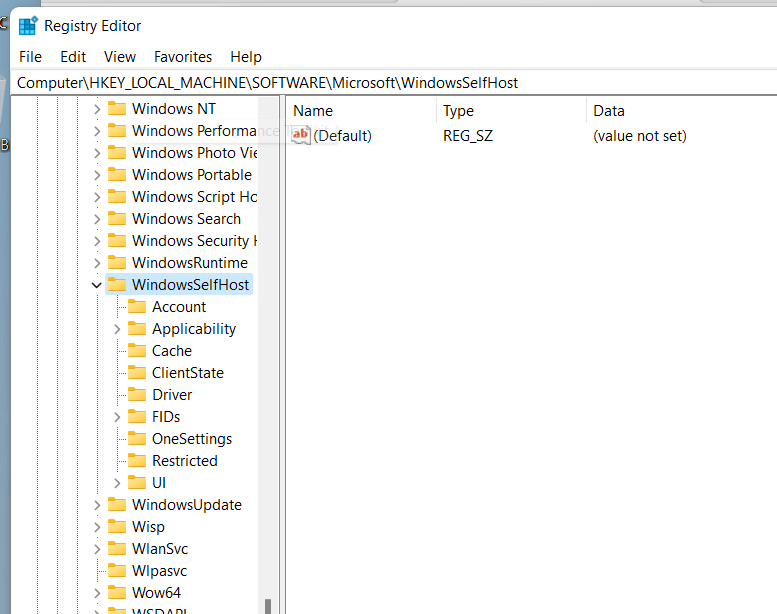777x614 pixels.
Task: Click the (Default) string value icon
Action: click(x=300, y=135)
